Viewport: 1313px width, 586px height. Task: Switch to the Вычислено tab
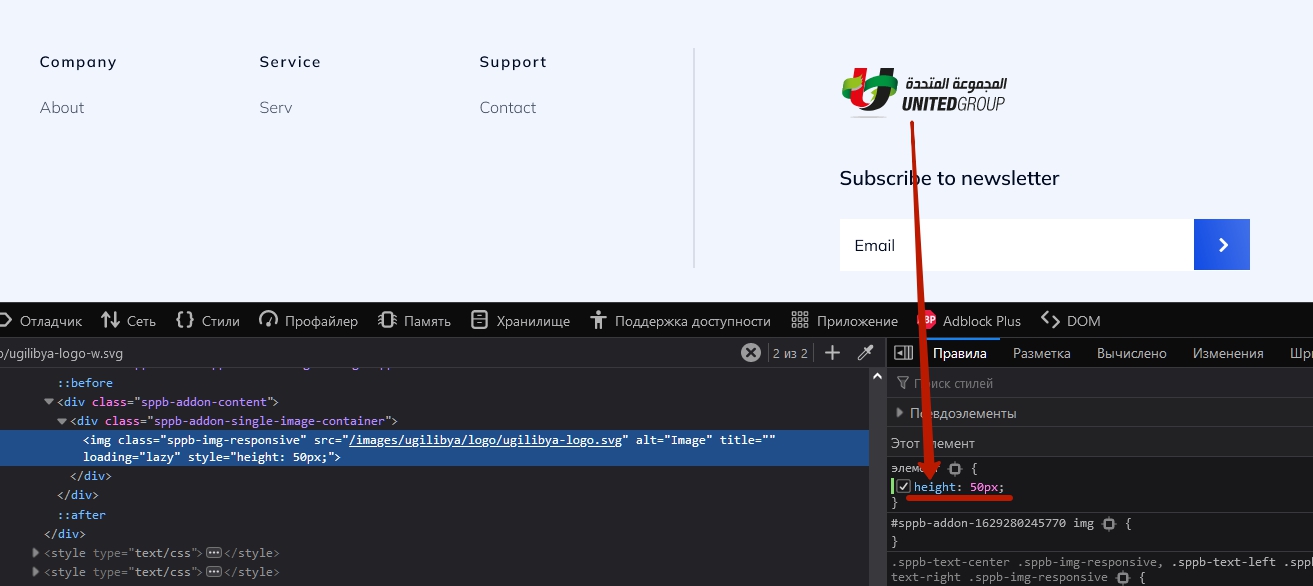(1131, 353)
